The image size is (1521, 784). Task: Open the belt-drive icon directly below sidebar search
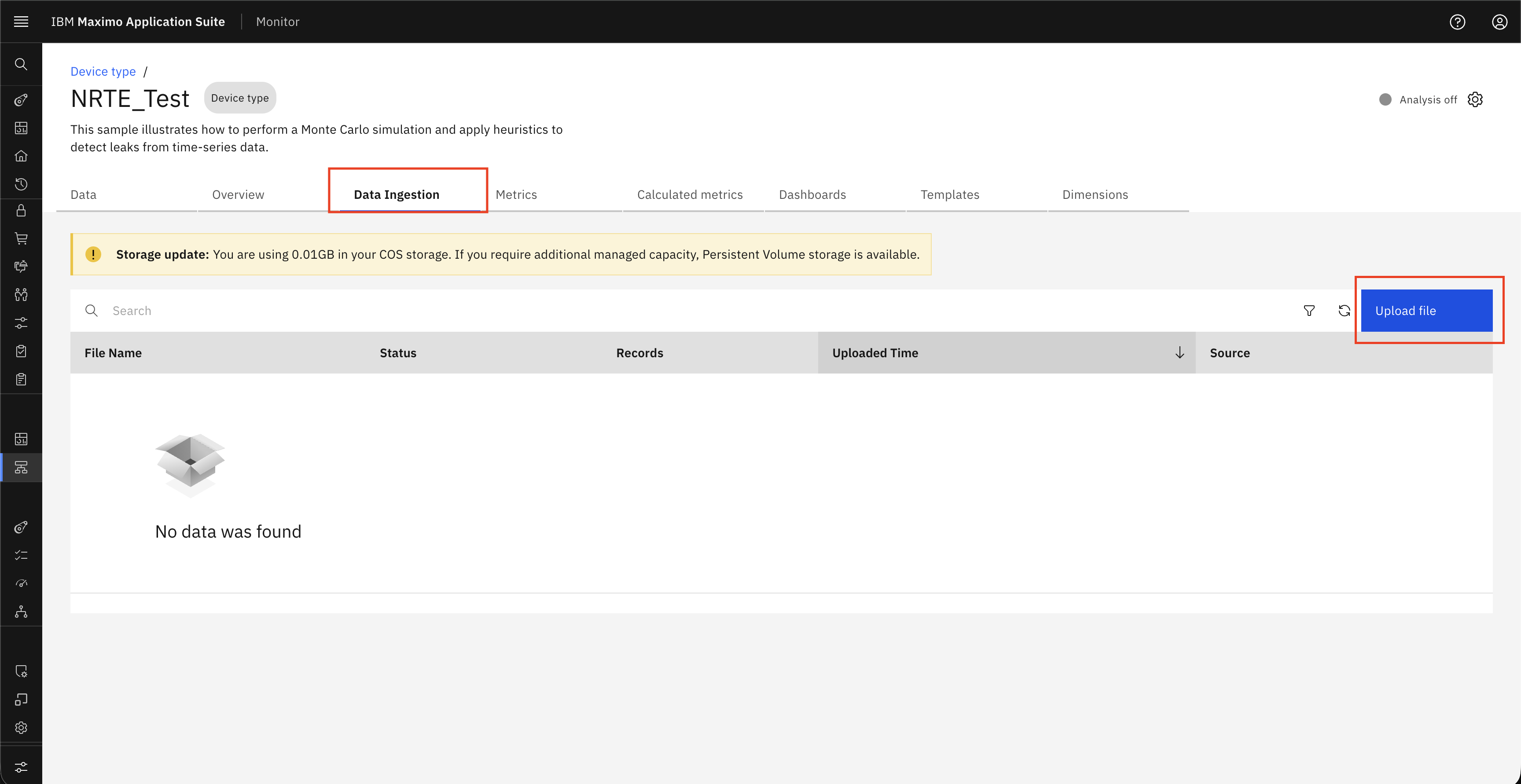coord(21,100)
